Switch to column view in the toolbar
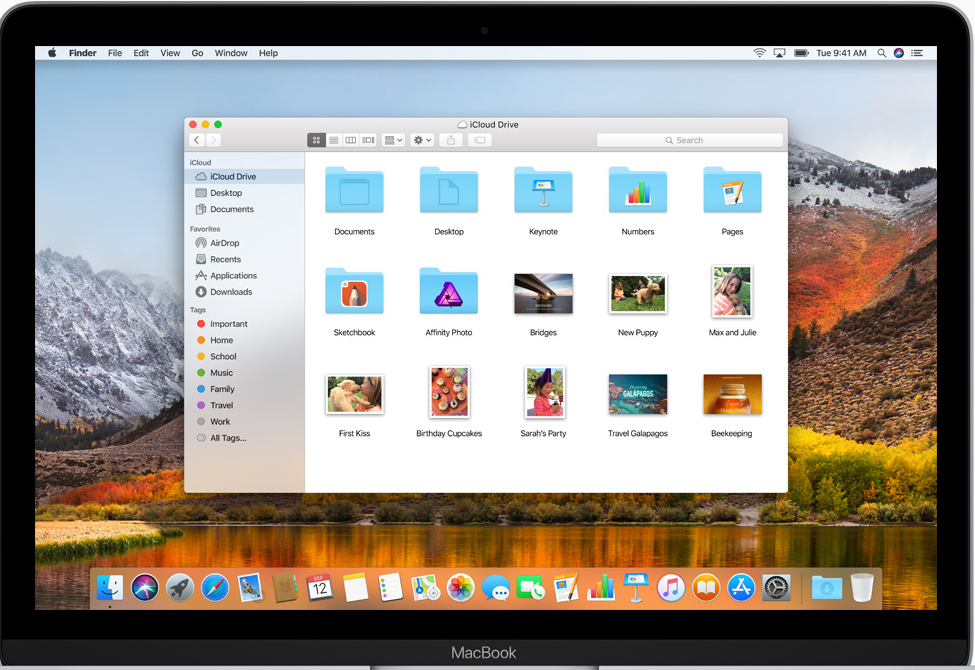The image size is (975, 670). pos(350,140)
